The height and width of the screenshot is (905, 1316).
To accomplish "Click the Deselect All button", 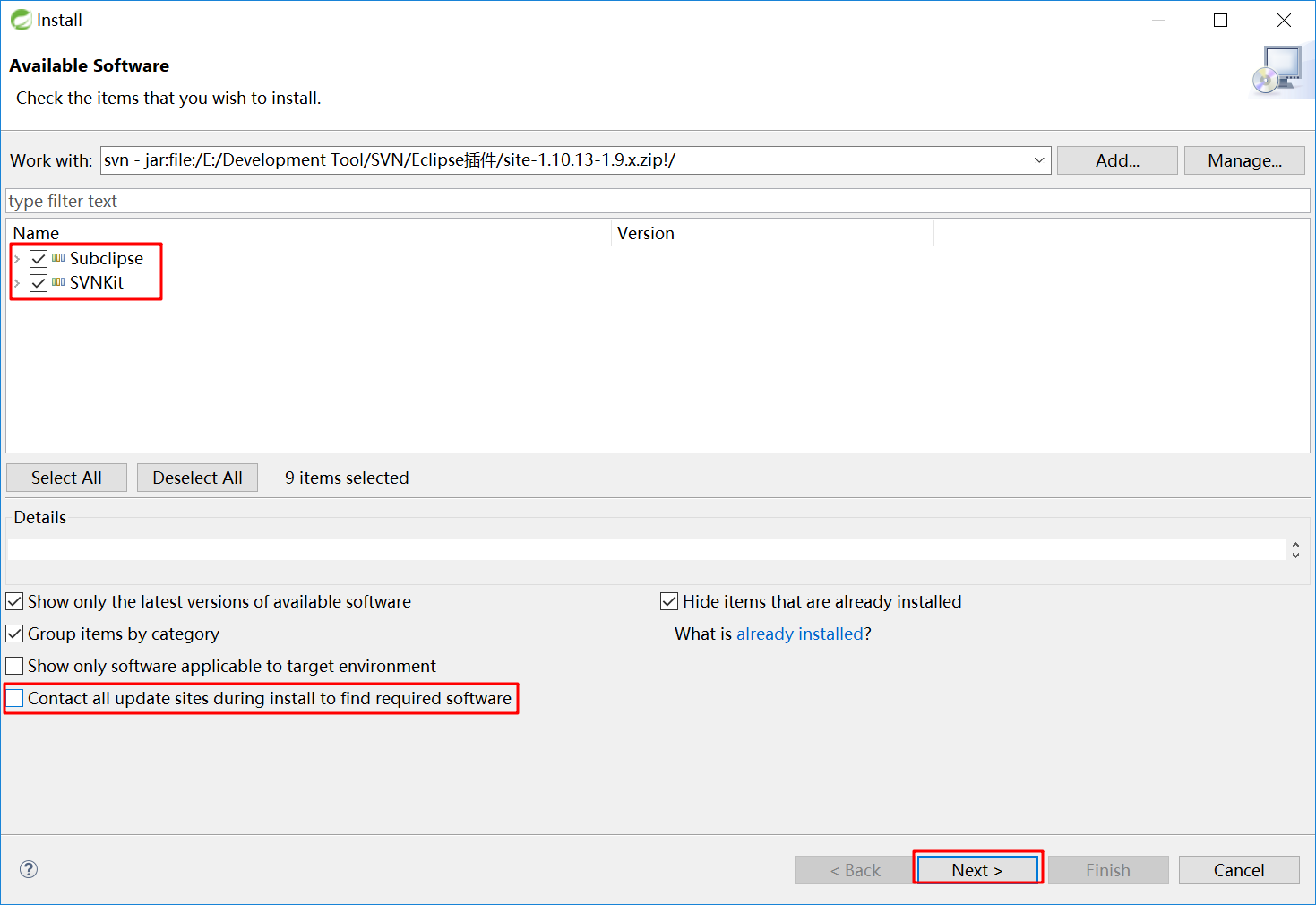I will click(x=197, y=478).
